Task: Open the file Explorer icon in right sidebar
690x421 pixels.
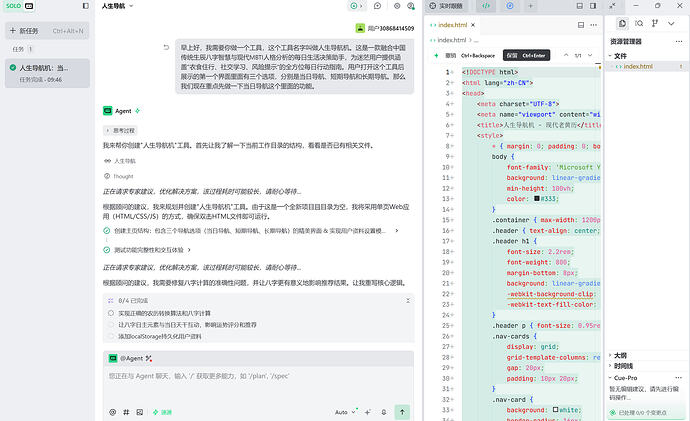Action: click(622, 23)
